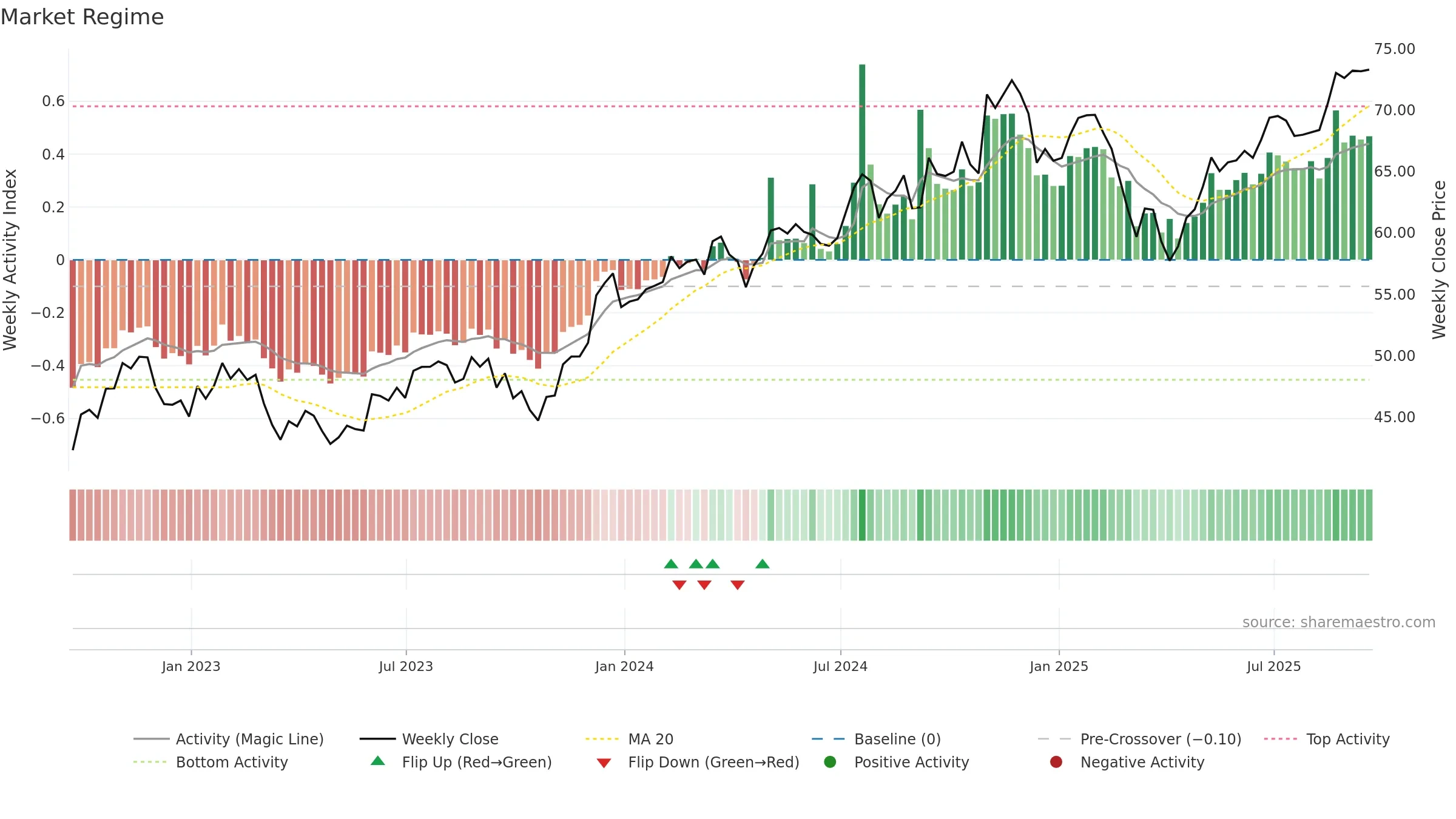1456x819 pixels.
Task: Click the 50.00 price axis tick
Action: pyautogui.click(x=1395, y=356)
